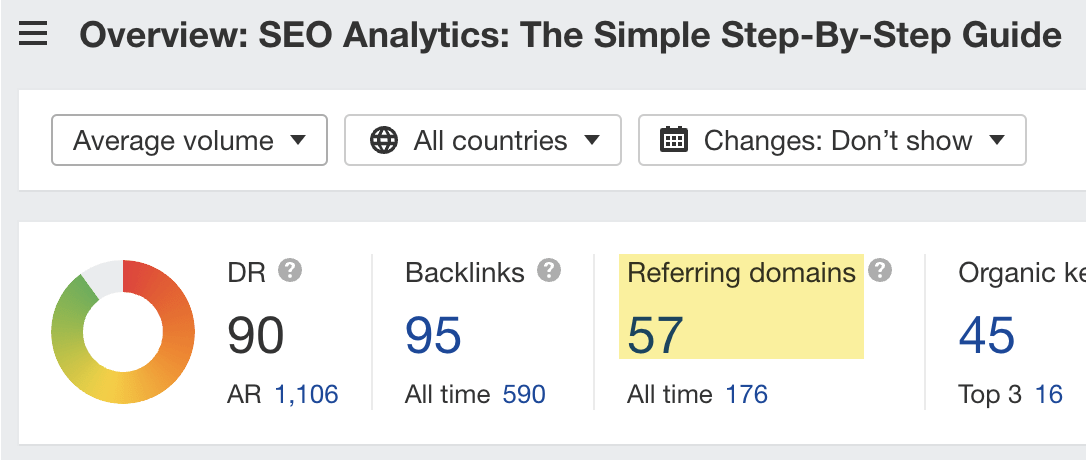Click the Referring domains count 57
The image size is (1086, 460).
pyautogui.click(x=655, y=335)
